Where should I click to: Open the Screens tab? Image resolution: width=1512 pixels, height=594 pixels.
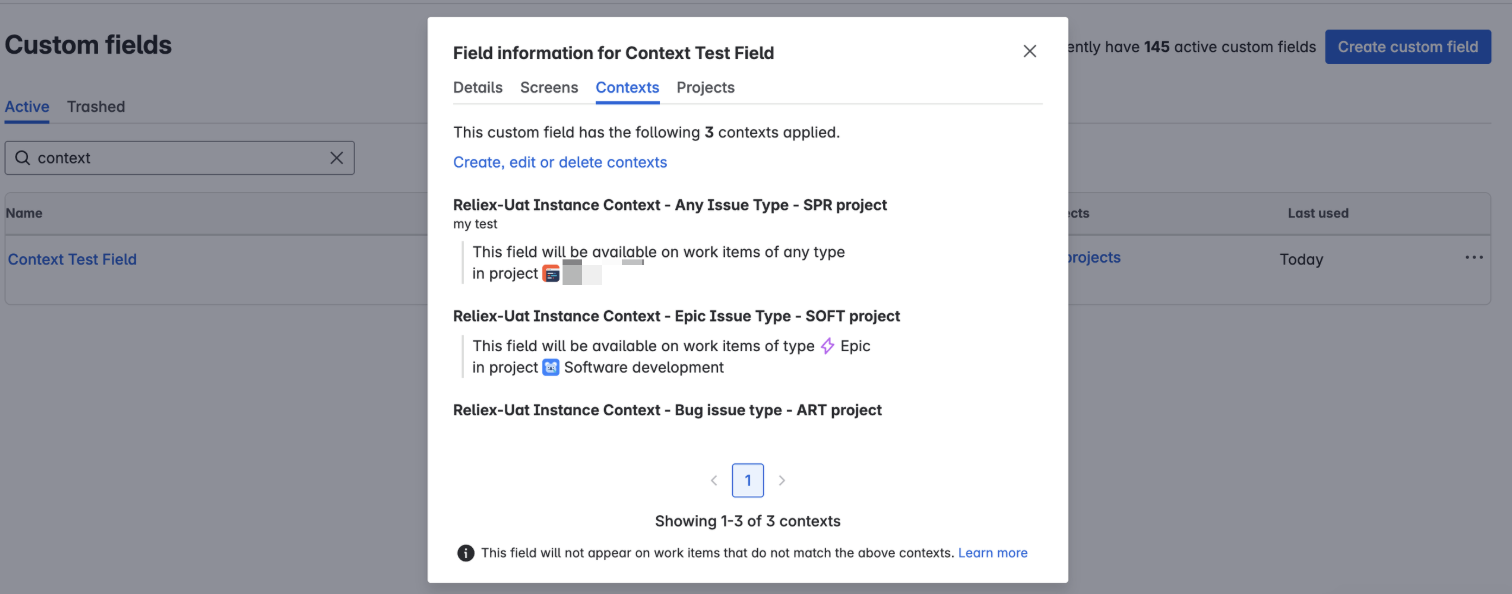tap(549, 88)
